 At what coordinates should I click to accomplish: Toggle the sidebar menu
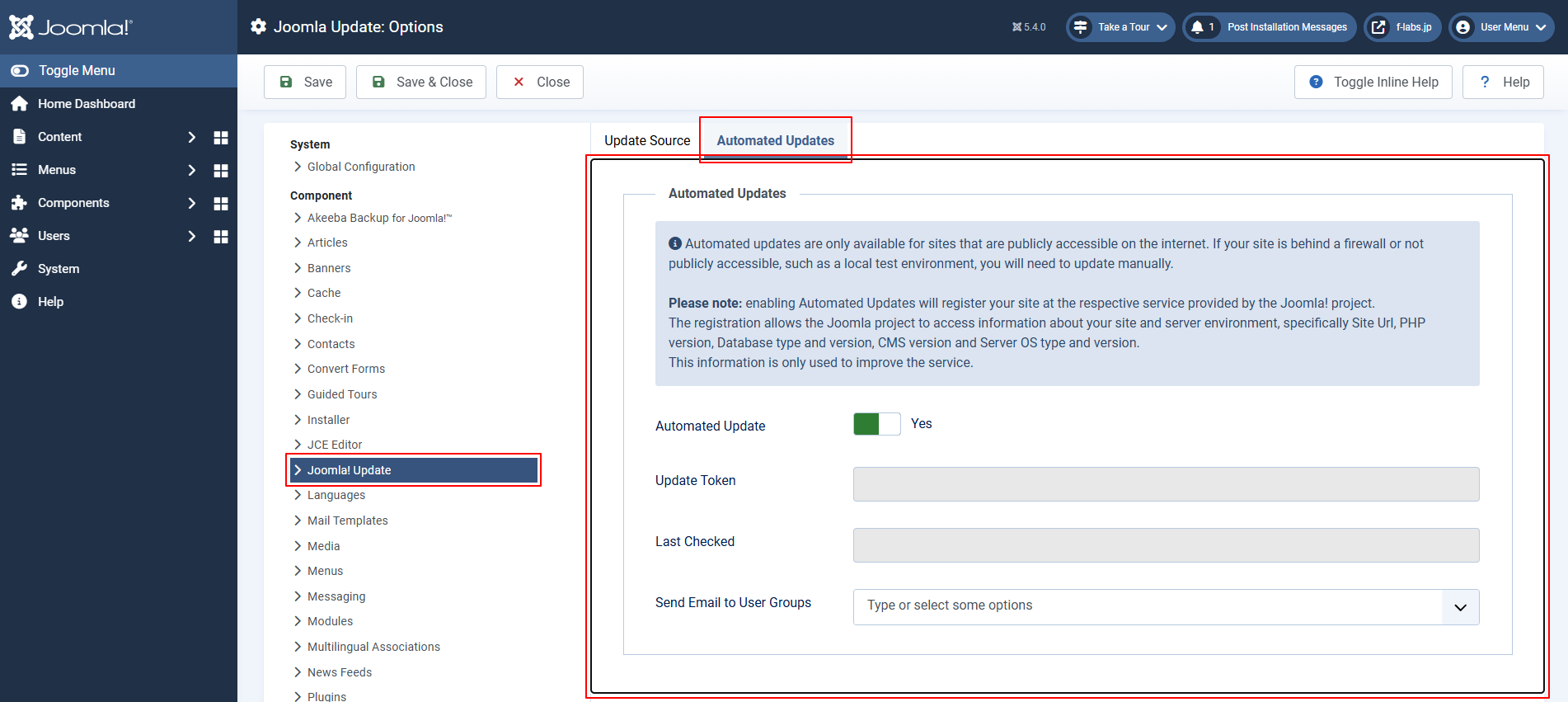click(x=76, y=71)
